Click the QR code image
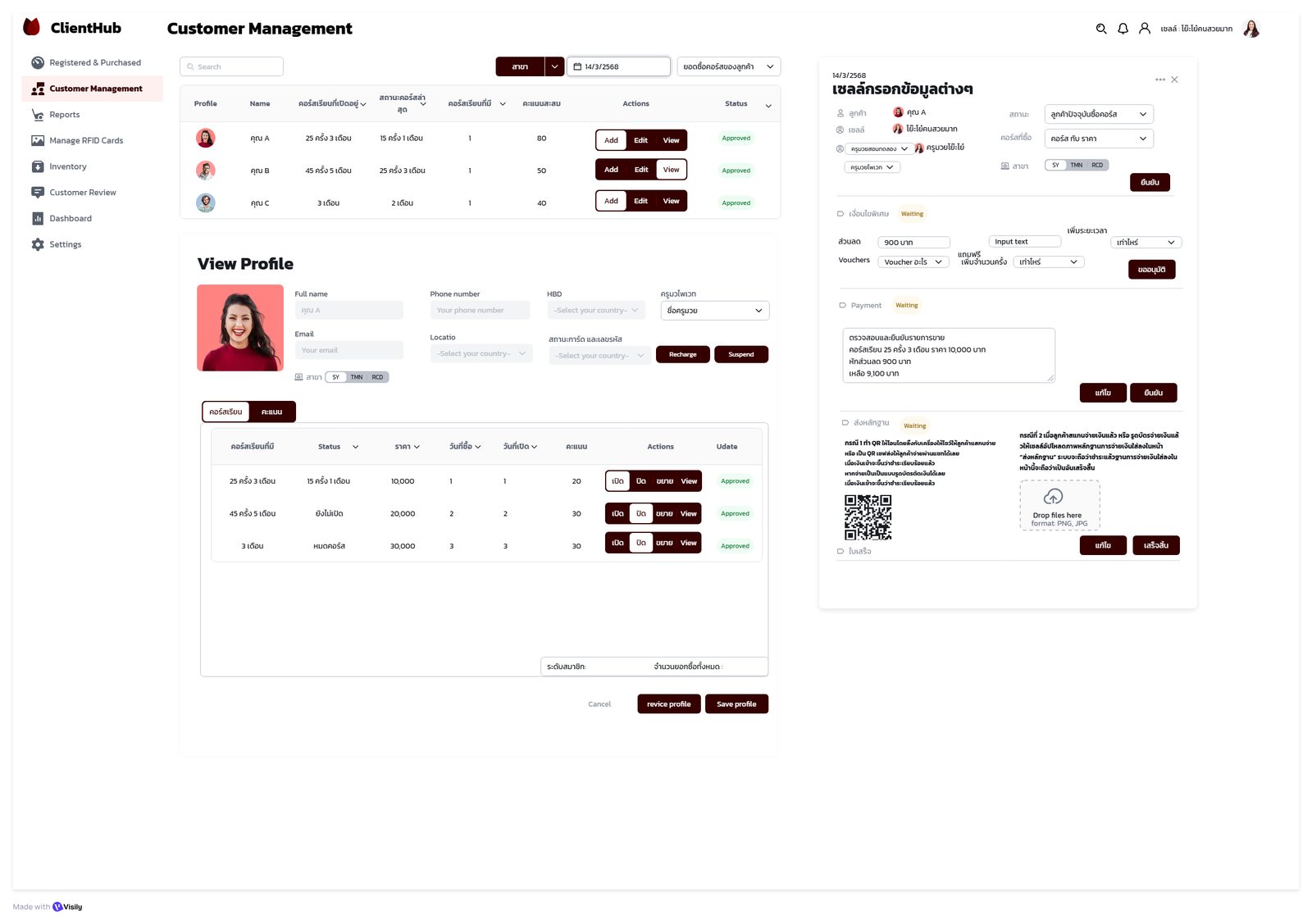The width and height of the screenshot is (1312, 924). tap(868, 517)
